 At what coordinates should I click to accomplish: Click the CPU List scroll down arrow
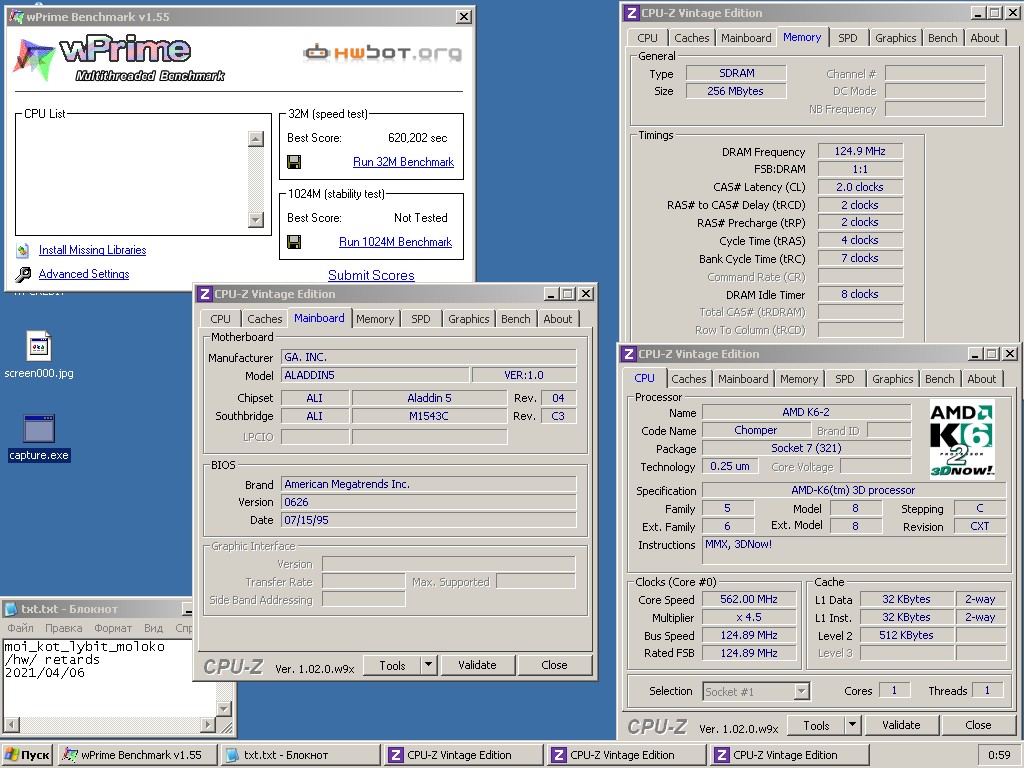pos(256,219)
